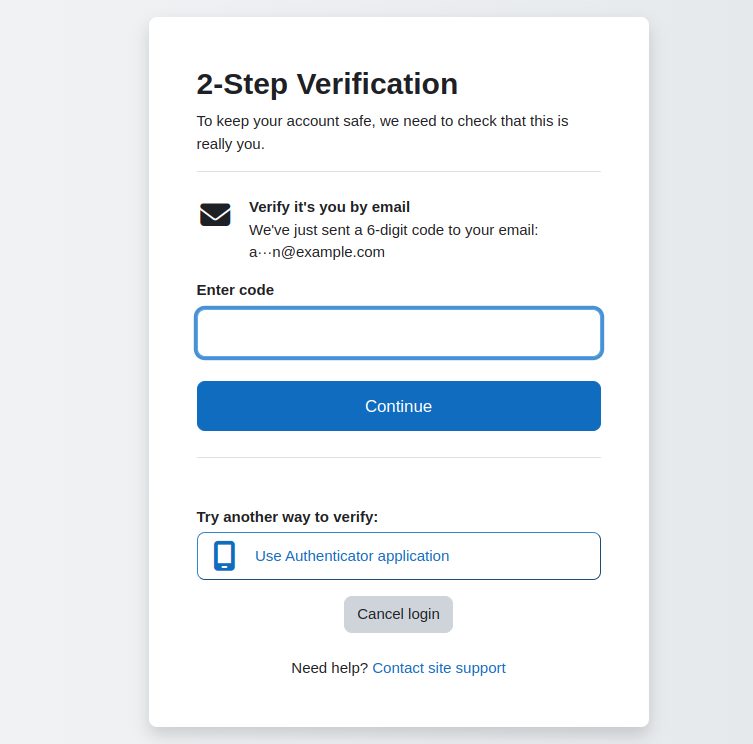Image resolution: width=753 pixels, height=744 pixels.
Task: Click divider line beneath the intro paragraph
Action: (x=399, y=171)
